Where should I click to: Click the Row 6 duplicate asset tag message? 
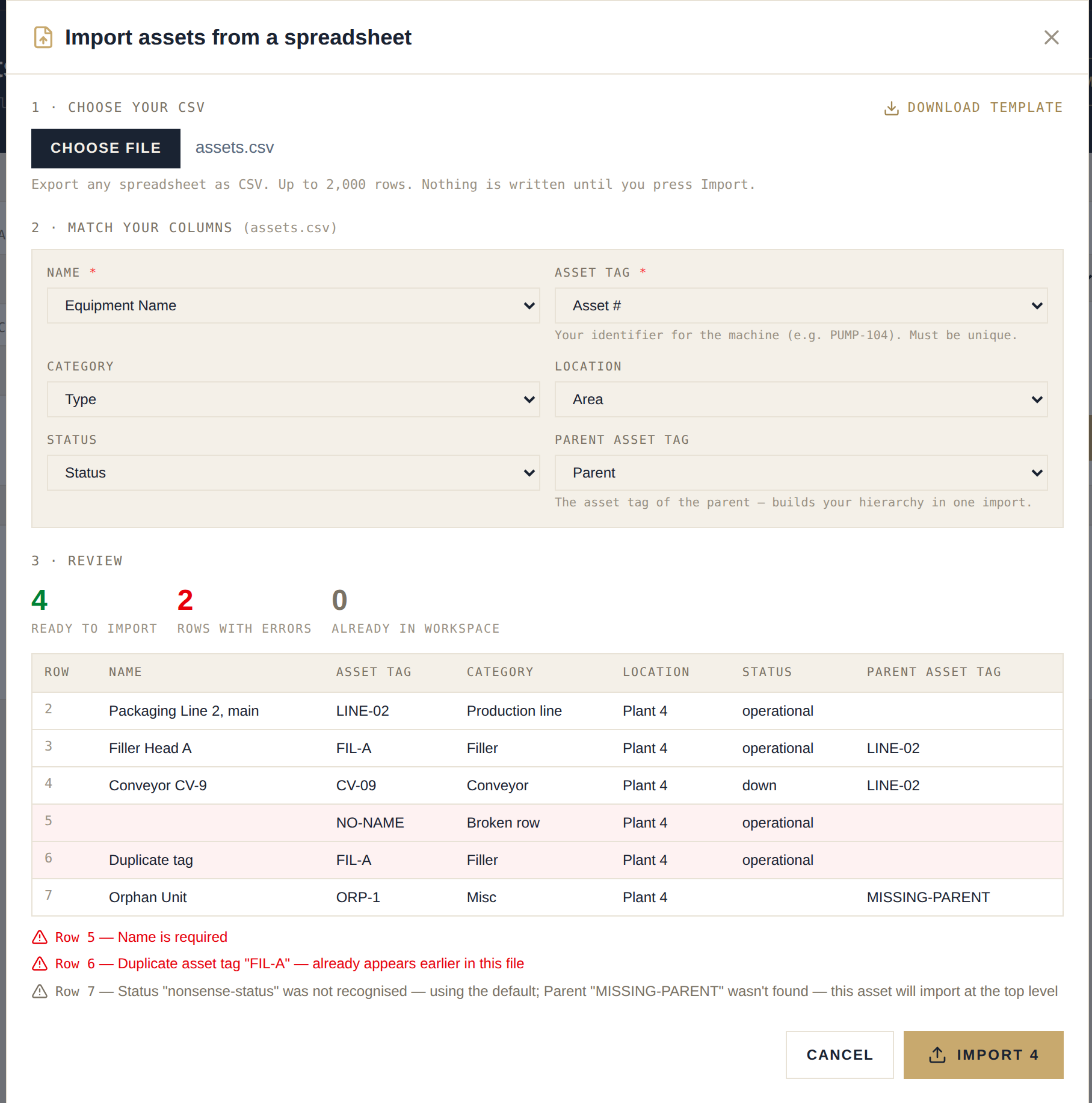tap(289, 963)
